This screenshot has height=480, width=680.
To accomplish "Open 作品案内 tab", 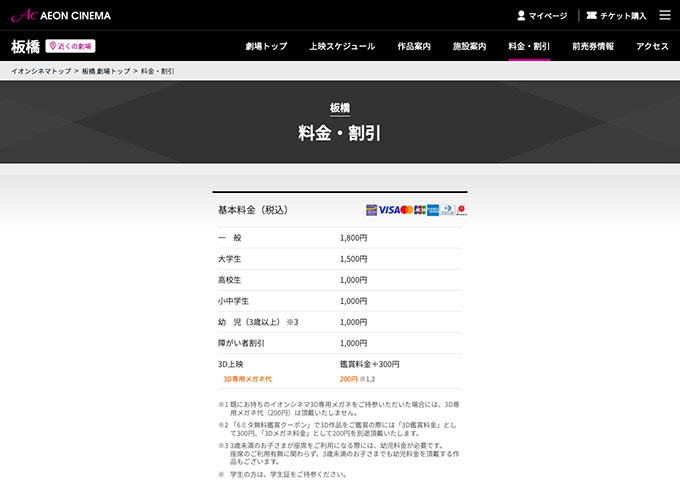I will pyautogui.click(x=414, y=46).
